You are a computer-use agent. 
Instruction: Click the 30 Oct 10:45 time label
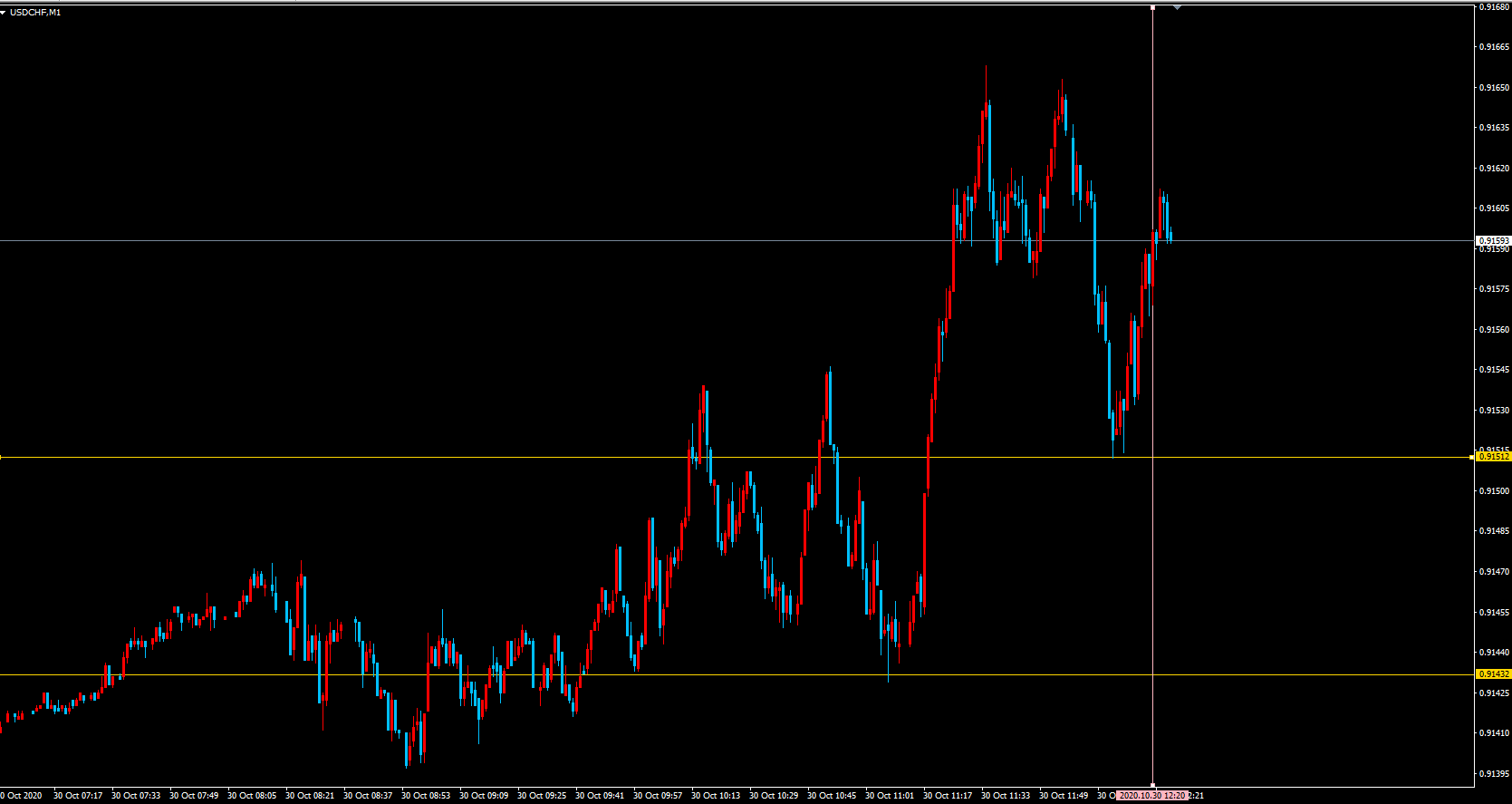(832, 796)
